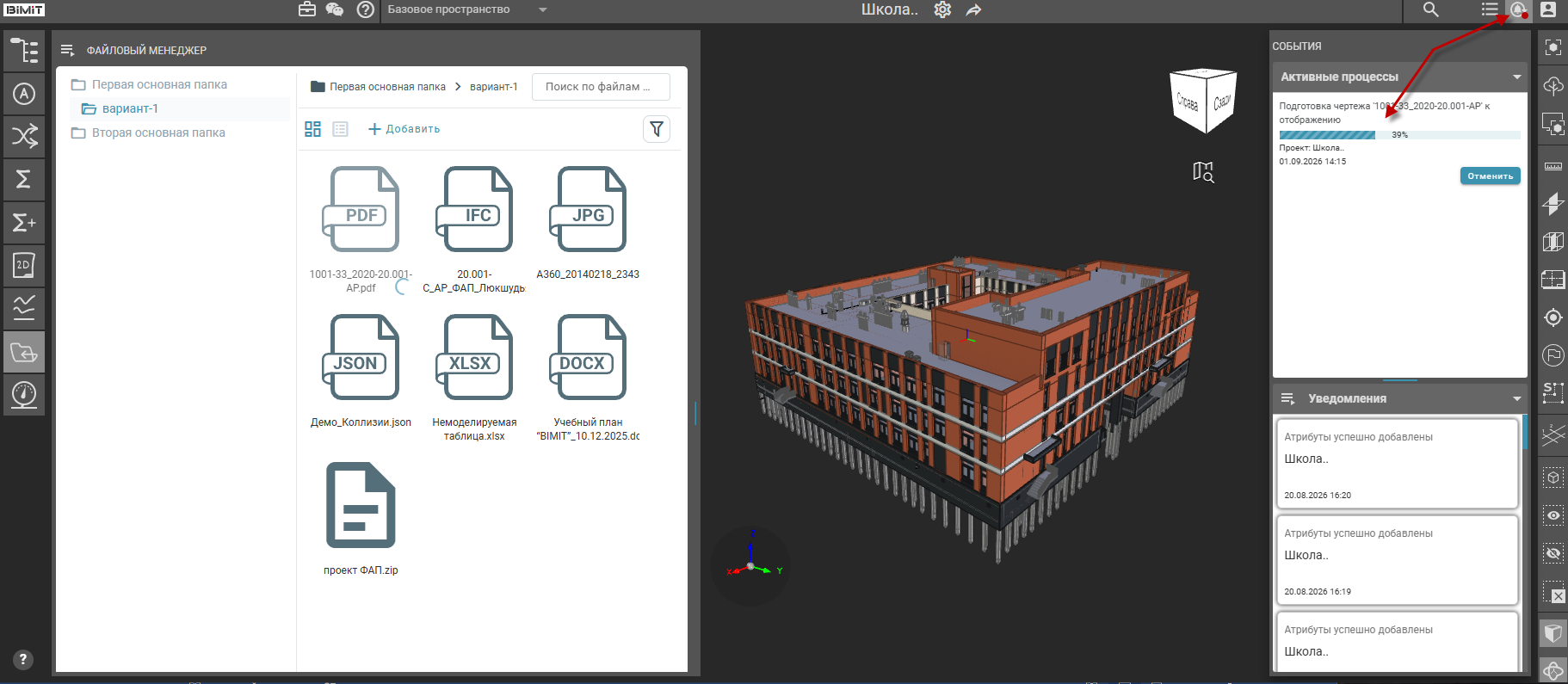Click the Добавить button
Image resolution: width=1568 pixels, height=684 pixels.
point(404,129)
